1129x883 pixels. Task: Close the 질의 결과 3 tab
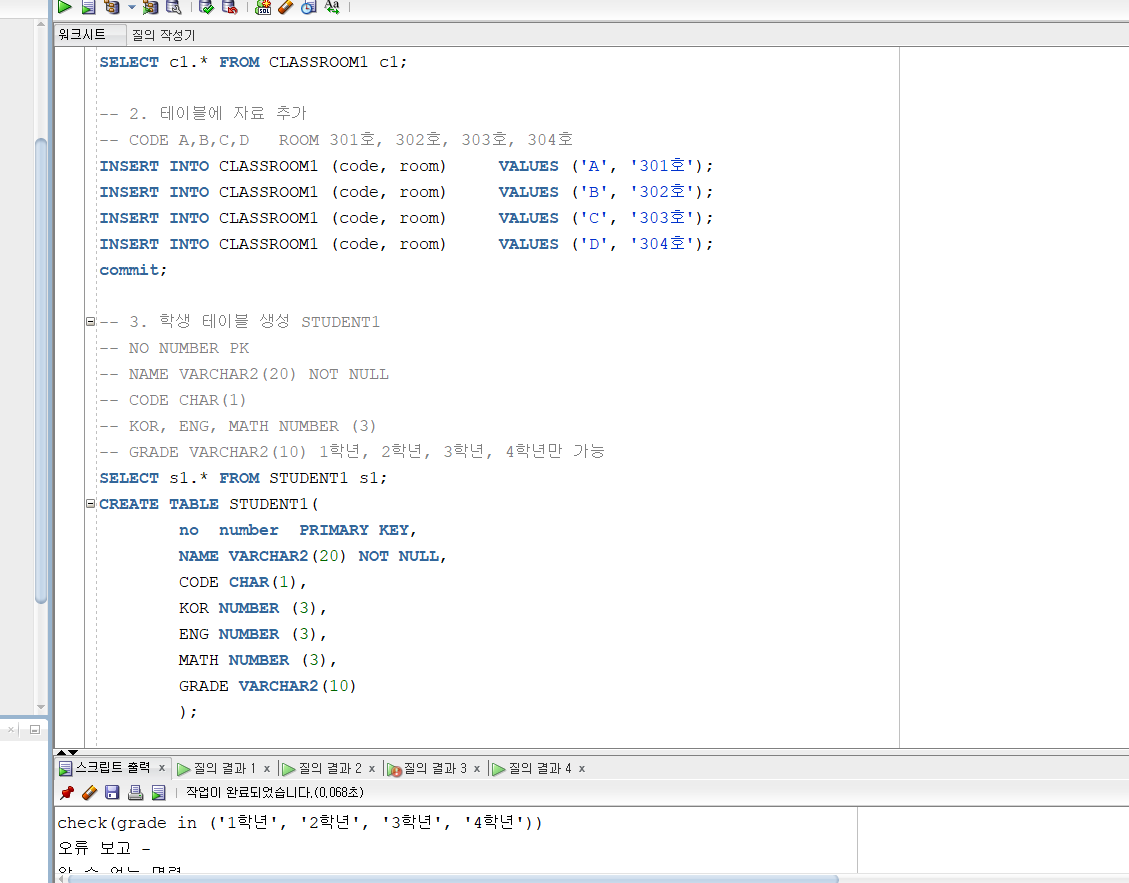477,768
